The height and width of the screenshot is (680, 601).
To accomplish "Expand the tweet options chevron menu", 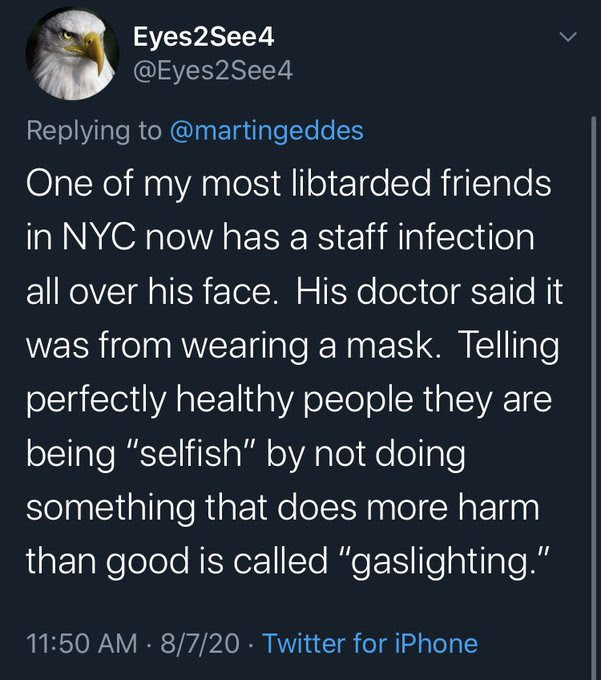I will (x=568, y=37).
